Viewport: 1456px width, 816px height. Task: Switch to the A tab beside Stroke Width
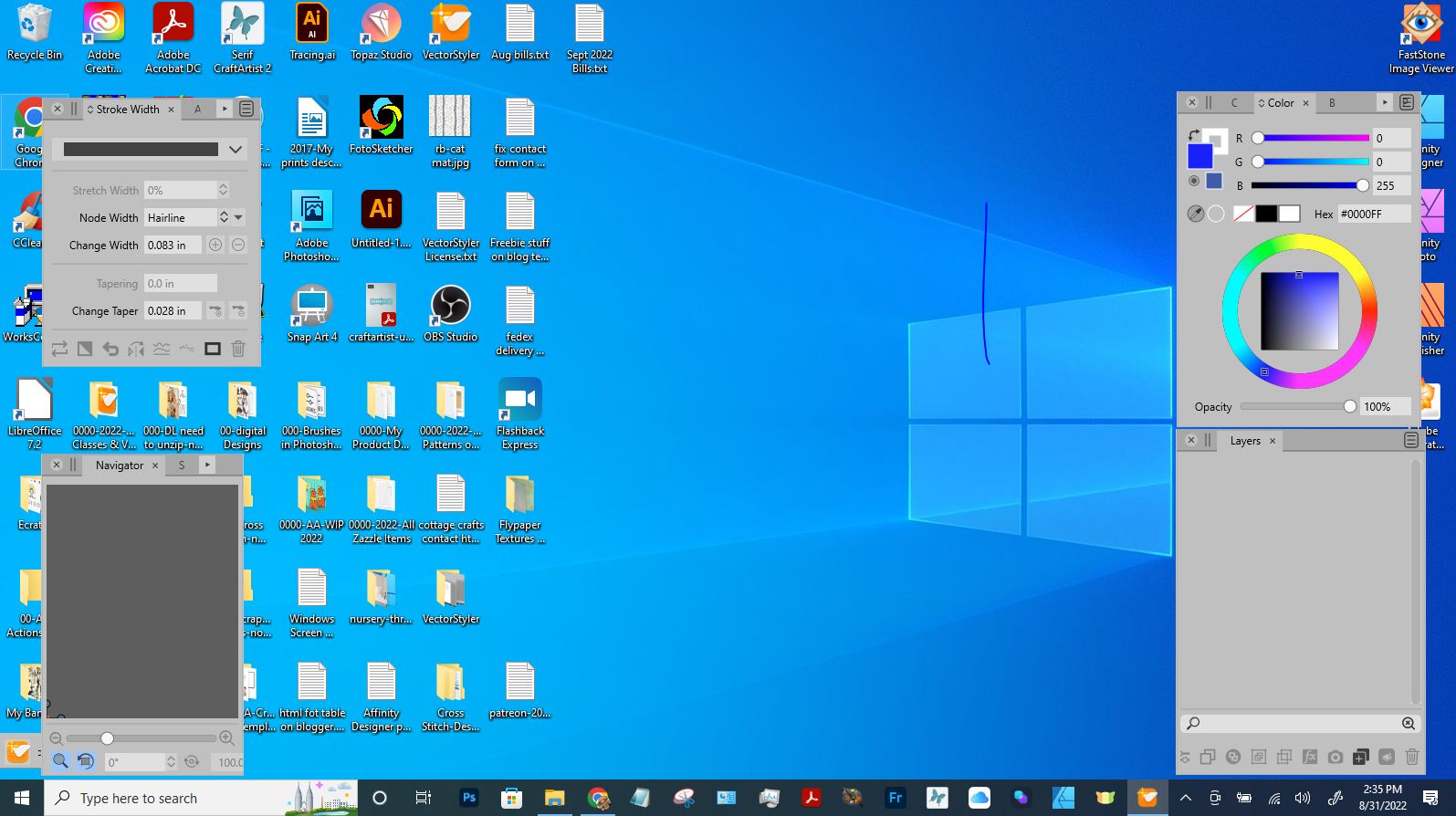click(x=197, y=109)
